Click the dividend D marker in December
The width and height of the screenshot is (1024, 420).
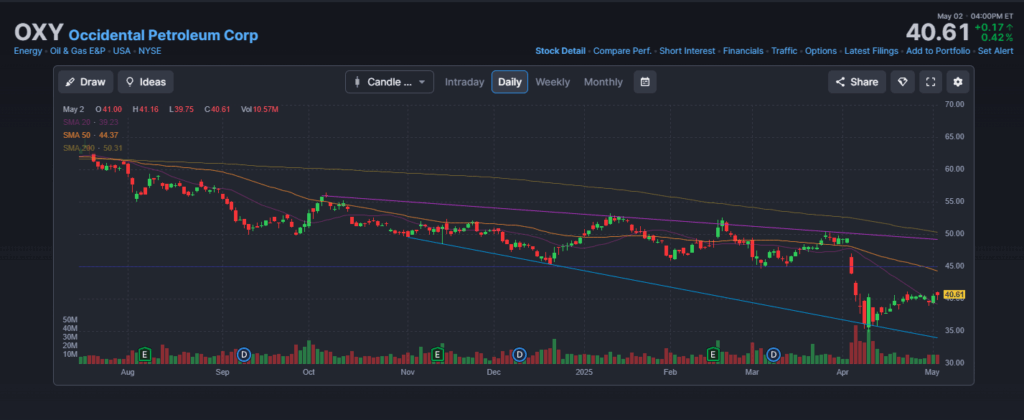pyautogui.click(x=520, y=355)
